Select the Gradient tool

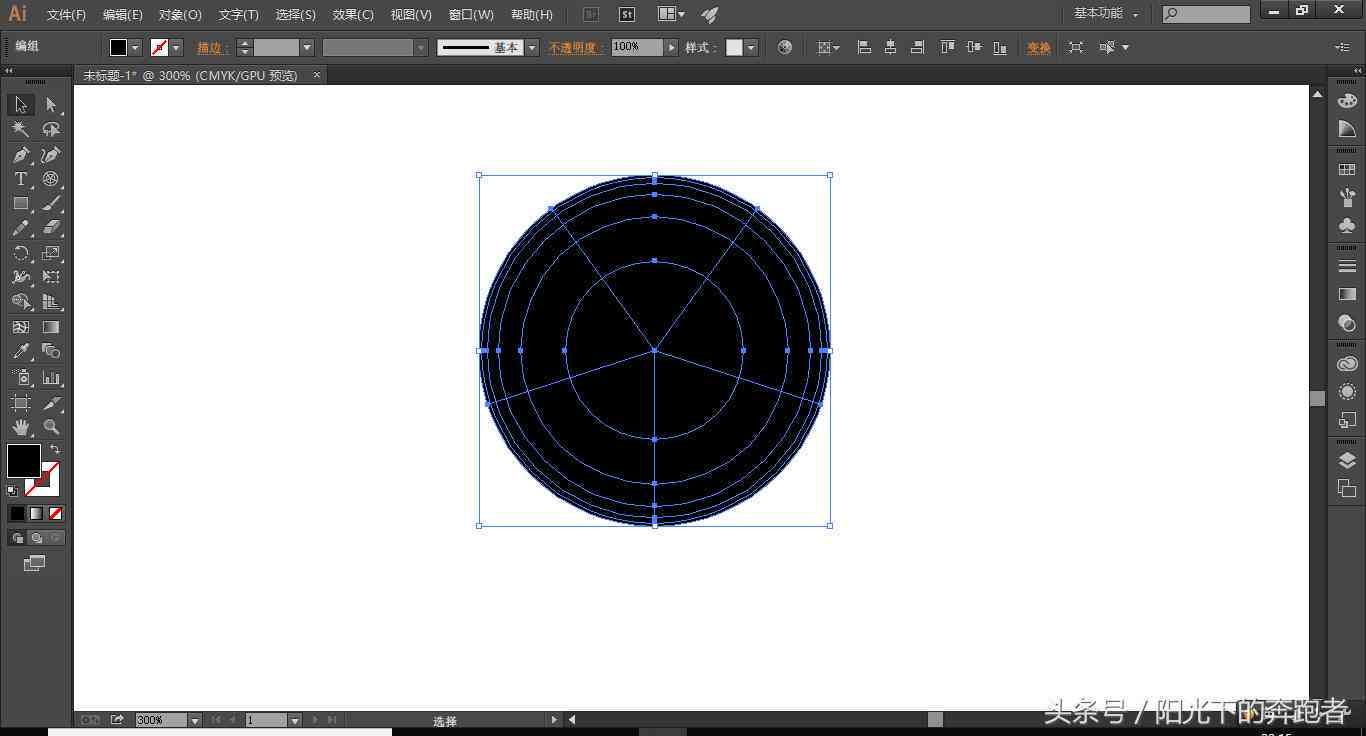[51, 327]
